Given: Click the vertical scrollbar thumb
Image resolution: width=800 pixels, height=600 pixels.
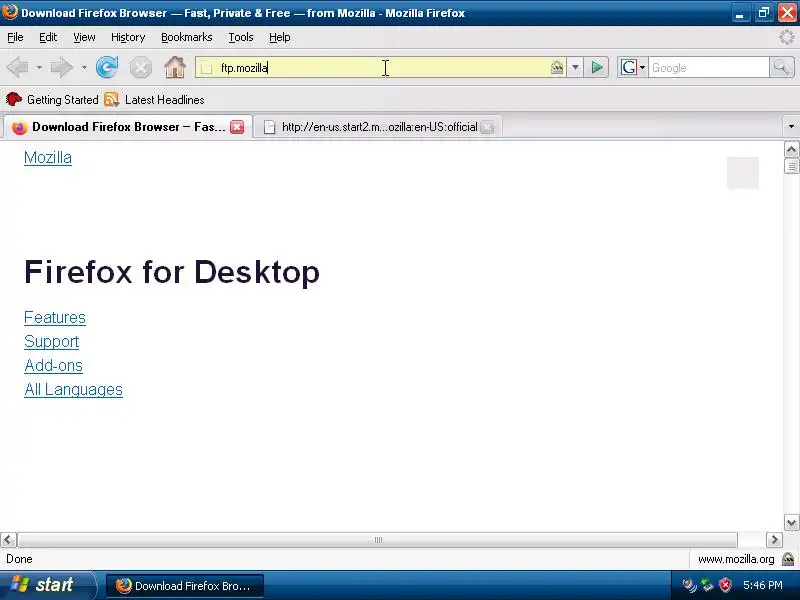Looking at the screenshot, I should click(791, 166).
